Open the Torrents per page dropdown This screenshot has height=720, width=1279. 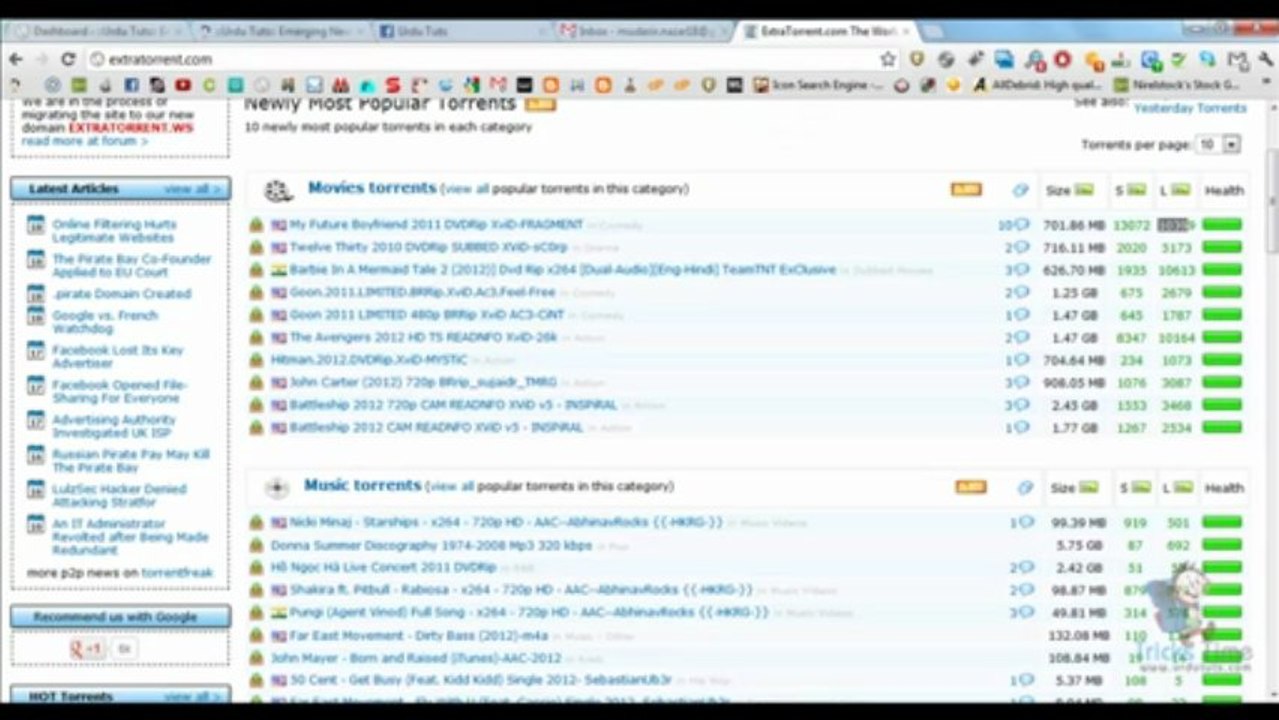1219,145
